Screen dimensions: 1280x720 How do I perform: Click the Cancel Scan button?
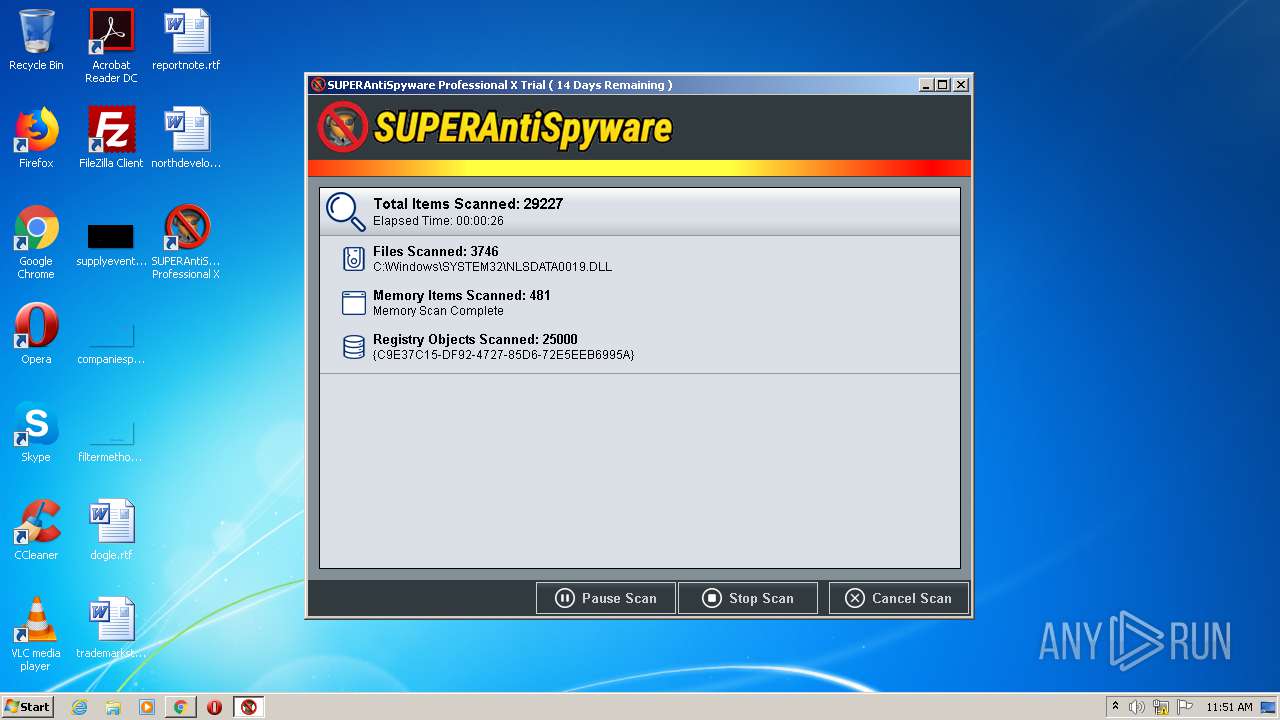(x=898, y=598)
